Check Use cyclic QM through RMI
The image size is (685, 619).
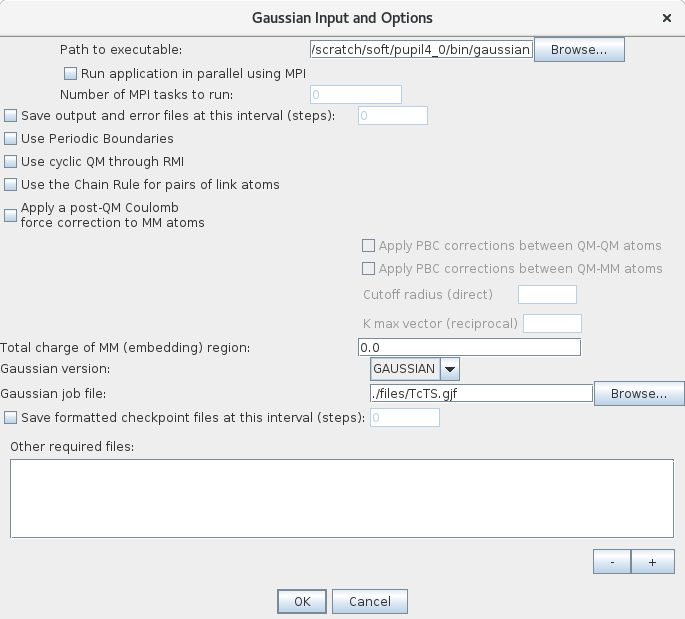[11, 162]
